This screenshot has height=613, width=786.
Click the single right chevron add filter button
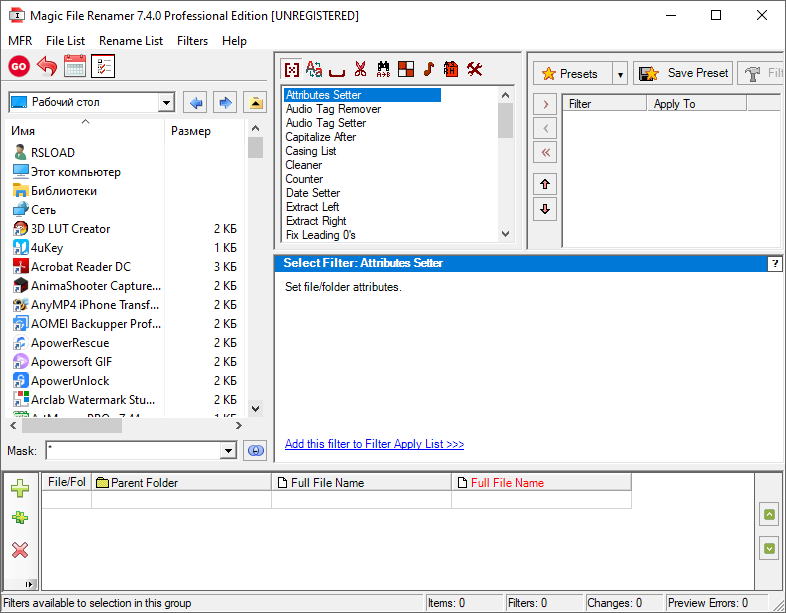[x=545, y=104]
